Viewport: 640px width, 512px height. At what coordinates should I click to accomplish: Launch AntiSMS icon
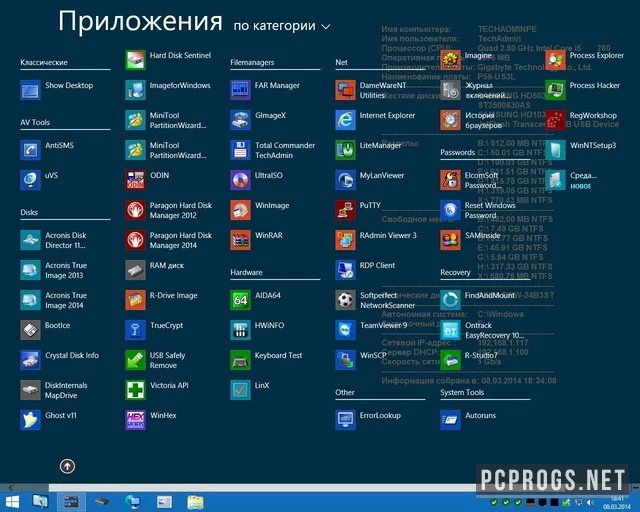pyautogui.click(x=30, y=150)
